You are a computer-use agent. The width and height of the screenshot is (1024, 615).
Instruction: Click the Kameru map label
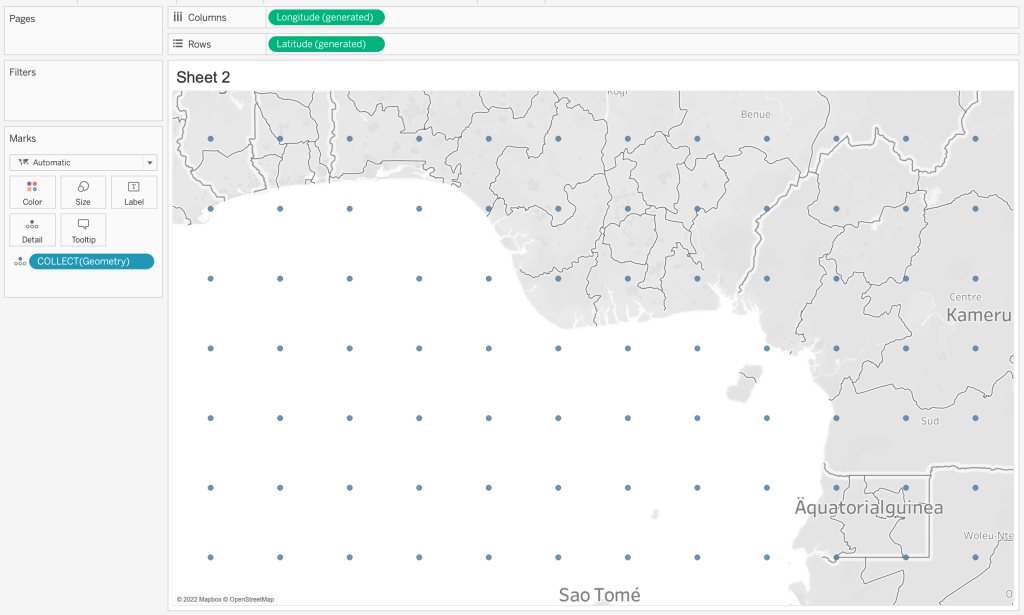tap(979, 315)
